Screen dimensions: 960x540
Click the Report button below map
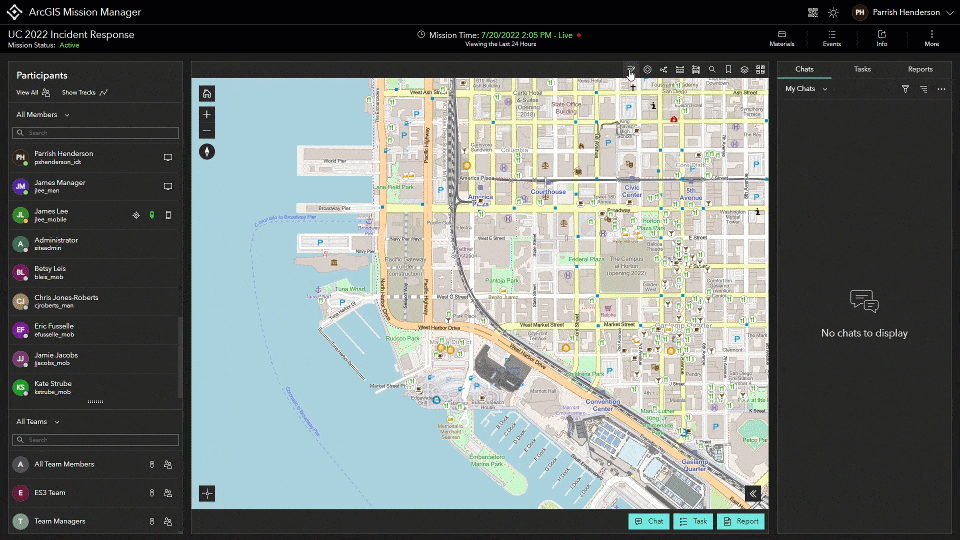coord(741,521)
